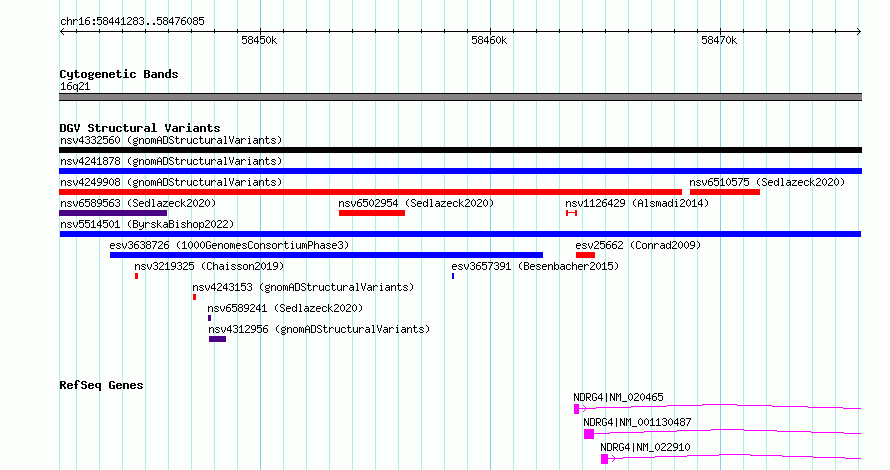Click the RefSeq Genes track title
The width and height of the screenshot is (890, 470).
[101, 385]
